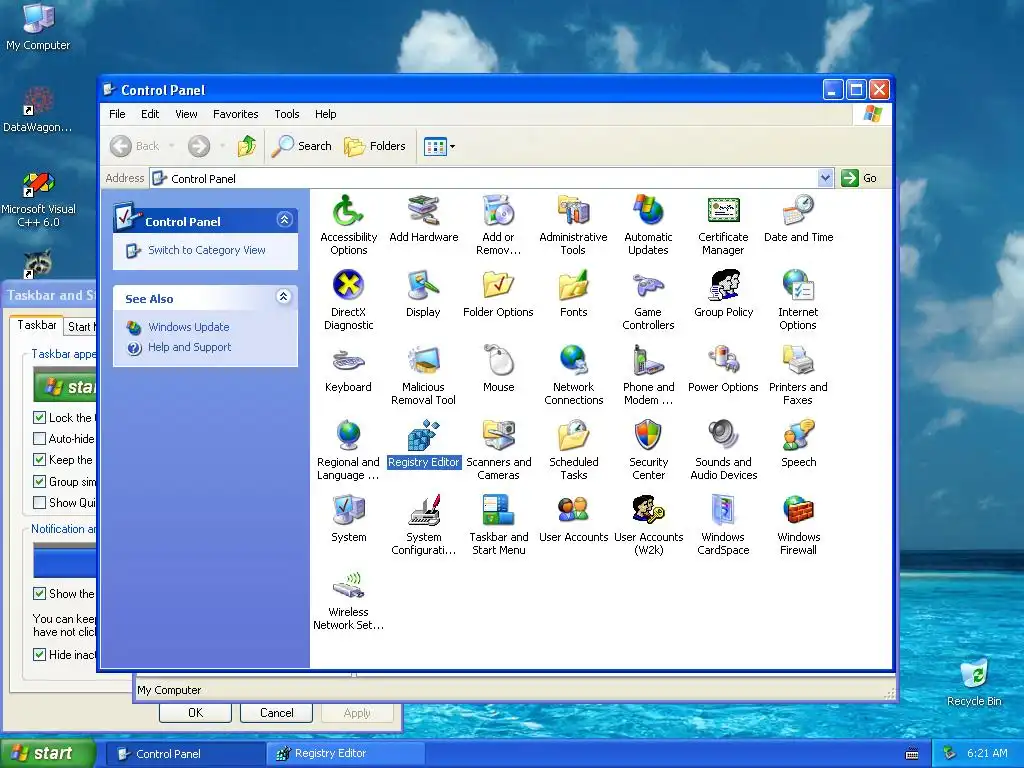Open the Tools menu
The image size is (1024, 768).
287,114
